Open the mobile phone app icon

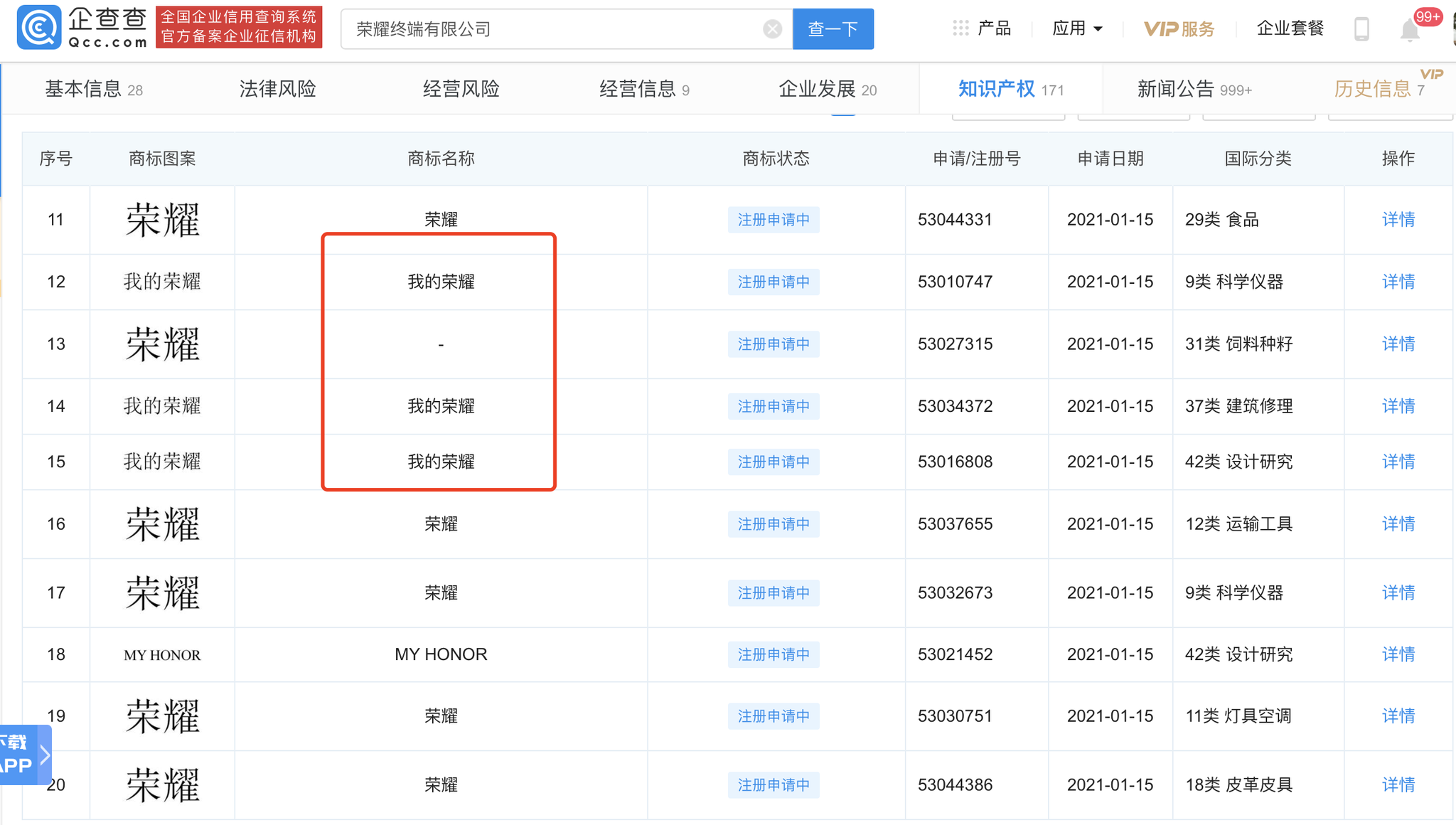click(x=1361, y=29)
